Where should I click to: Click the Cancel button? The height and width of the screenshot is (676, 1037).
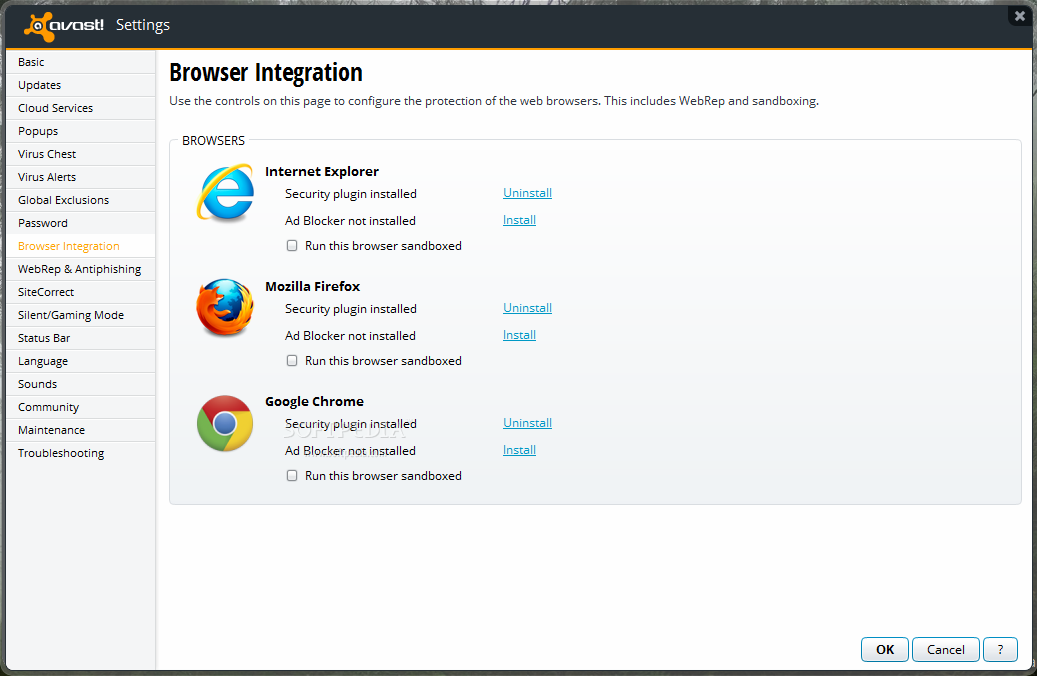pos(946,650)
